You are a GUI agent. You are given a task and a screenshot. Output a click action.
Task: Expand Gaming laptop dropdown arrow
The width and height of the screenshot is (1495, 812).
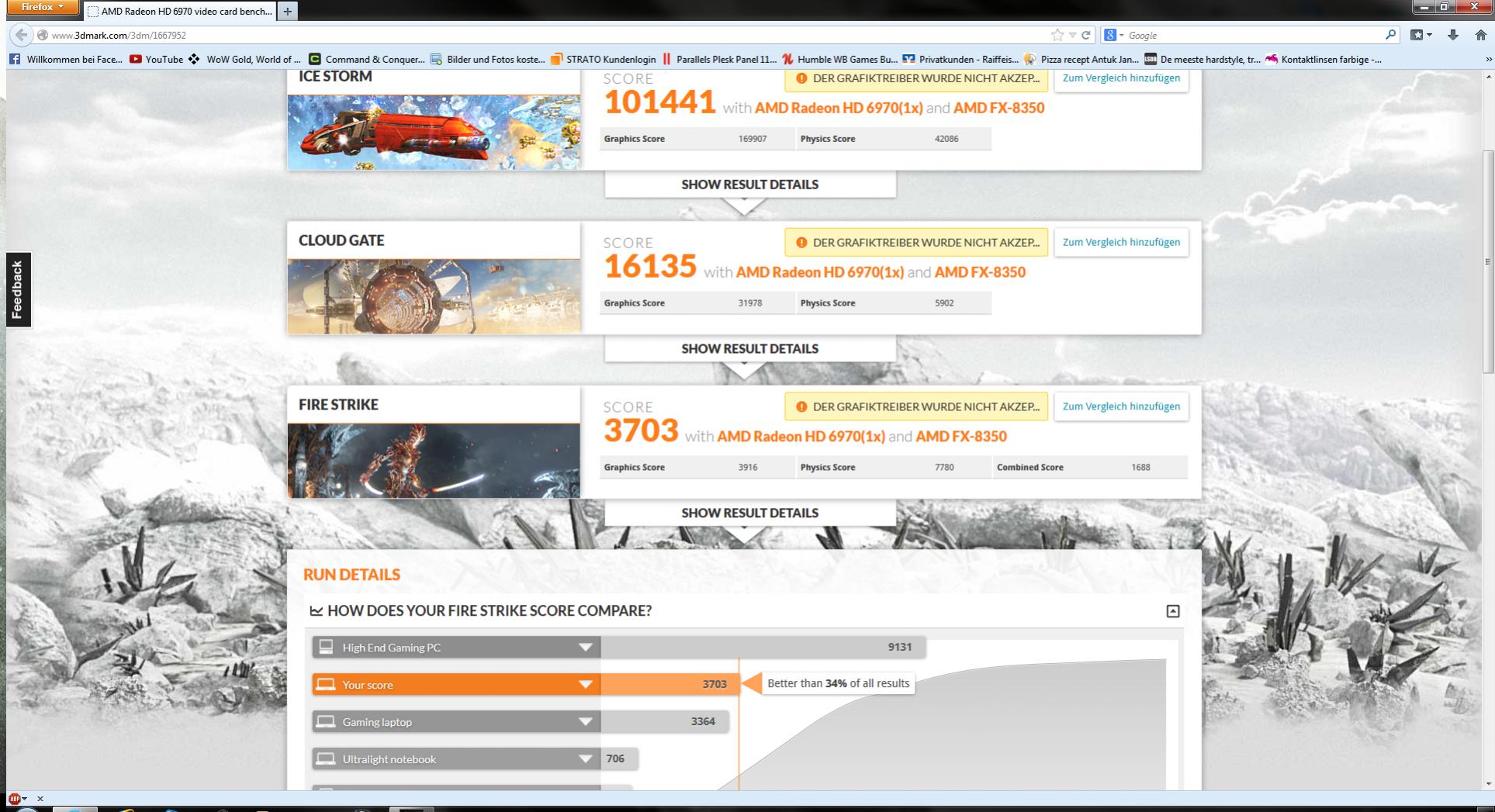[586, 722]
